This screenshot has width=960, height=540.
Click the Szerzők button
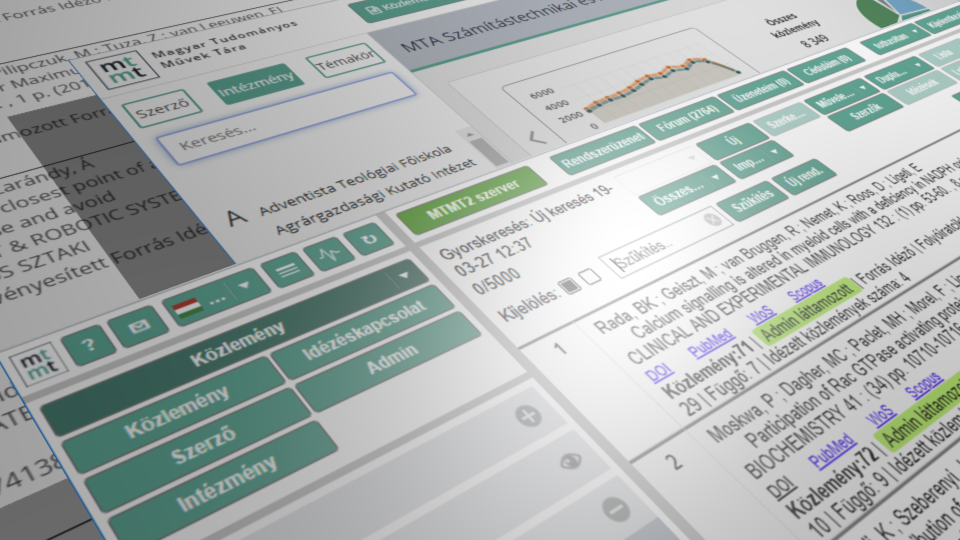click(x=866, y=111)
